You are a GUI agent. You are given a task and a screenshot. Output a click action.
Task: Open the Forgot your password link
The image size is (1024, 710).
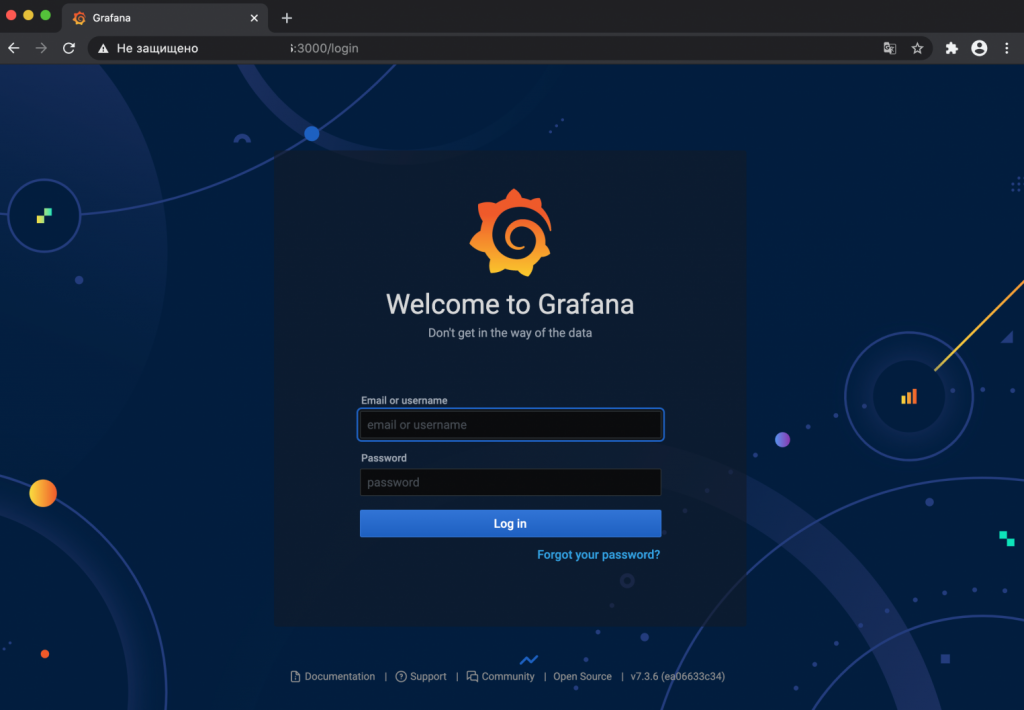[598, 554]
